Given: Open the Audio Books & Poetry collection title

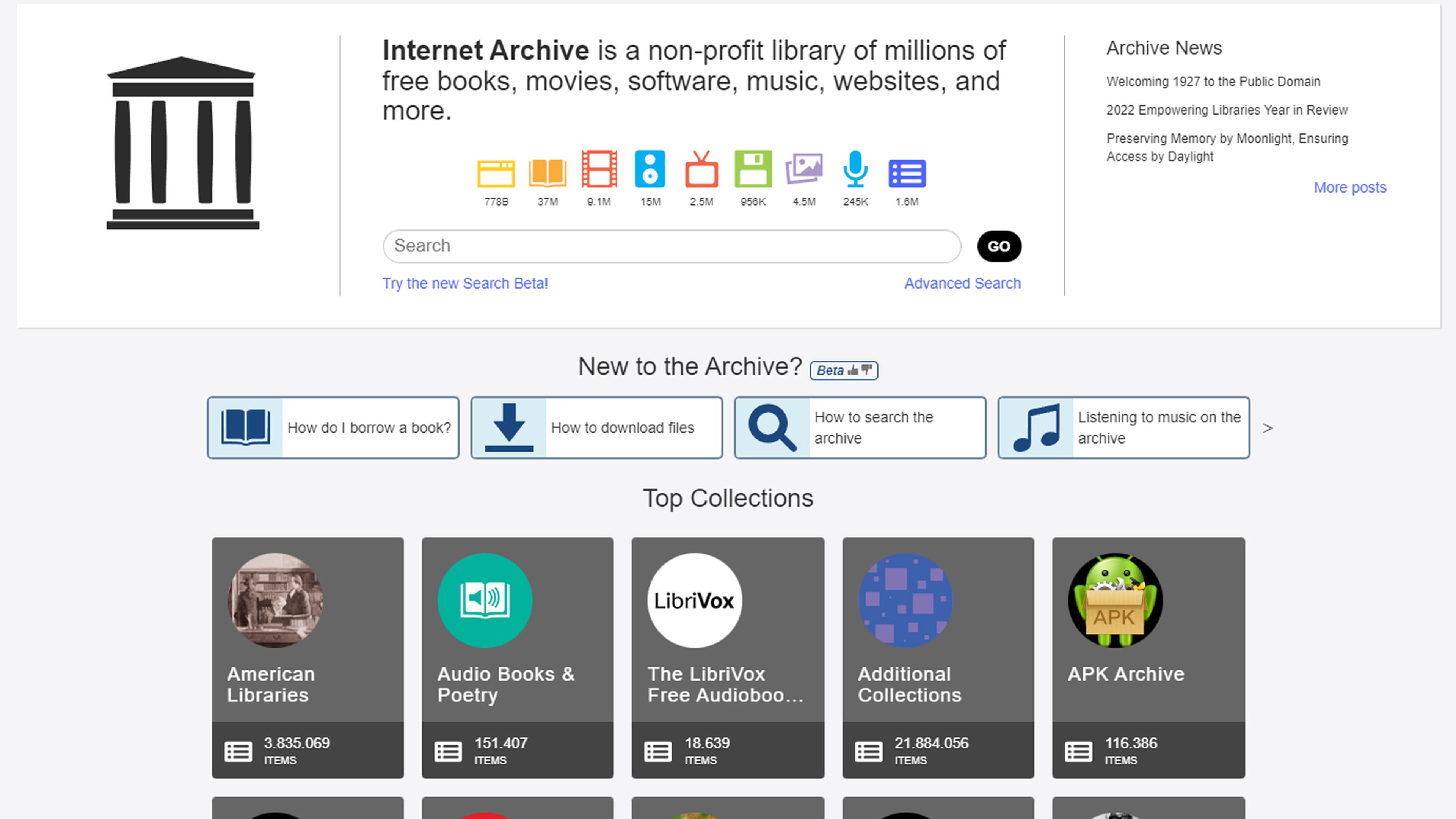Looking at the screenshot, I should (x=505, y=684).
